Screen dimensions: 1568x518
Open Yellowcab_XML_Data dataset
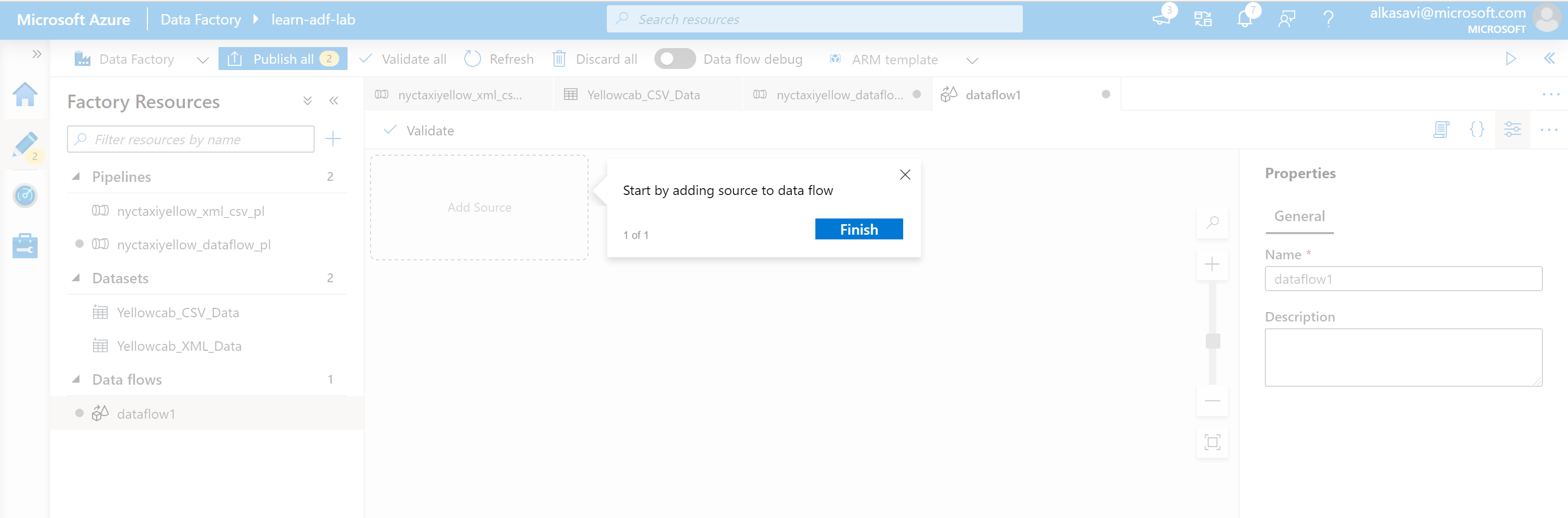(179, 346)
